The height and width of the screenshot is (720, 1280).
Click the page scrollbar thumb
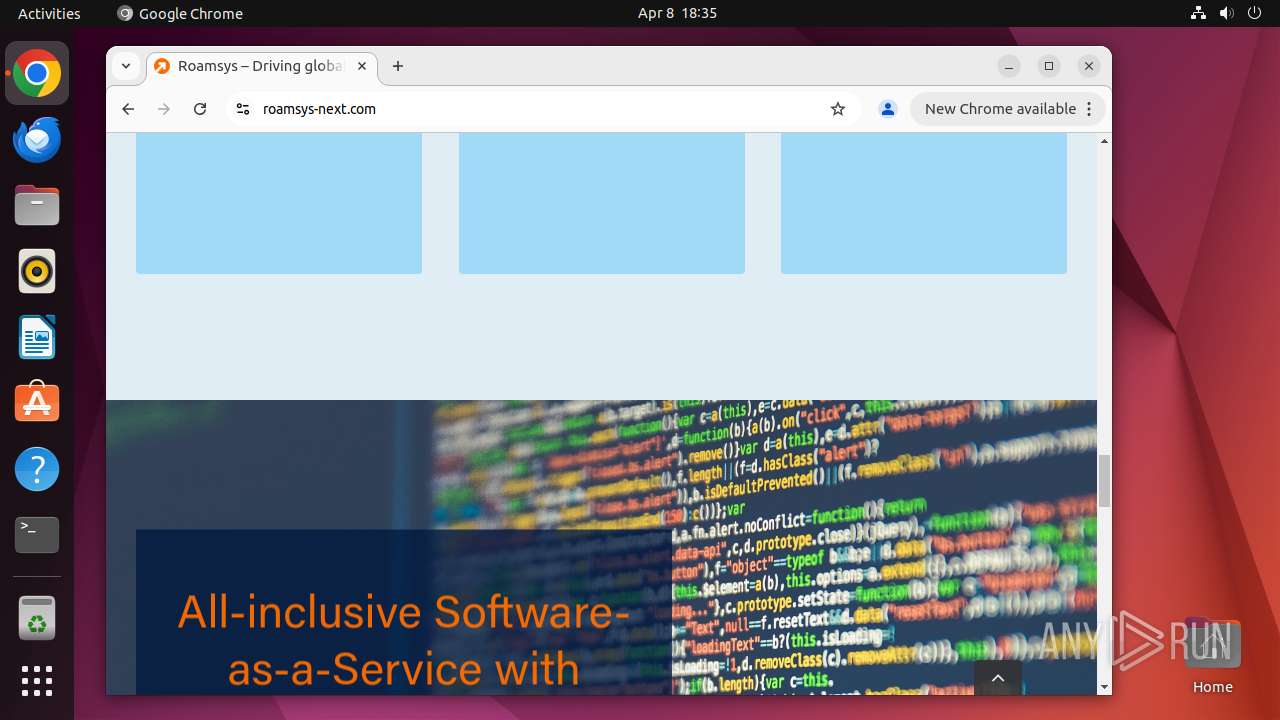pos(1104,481)
